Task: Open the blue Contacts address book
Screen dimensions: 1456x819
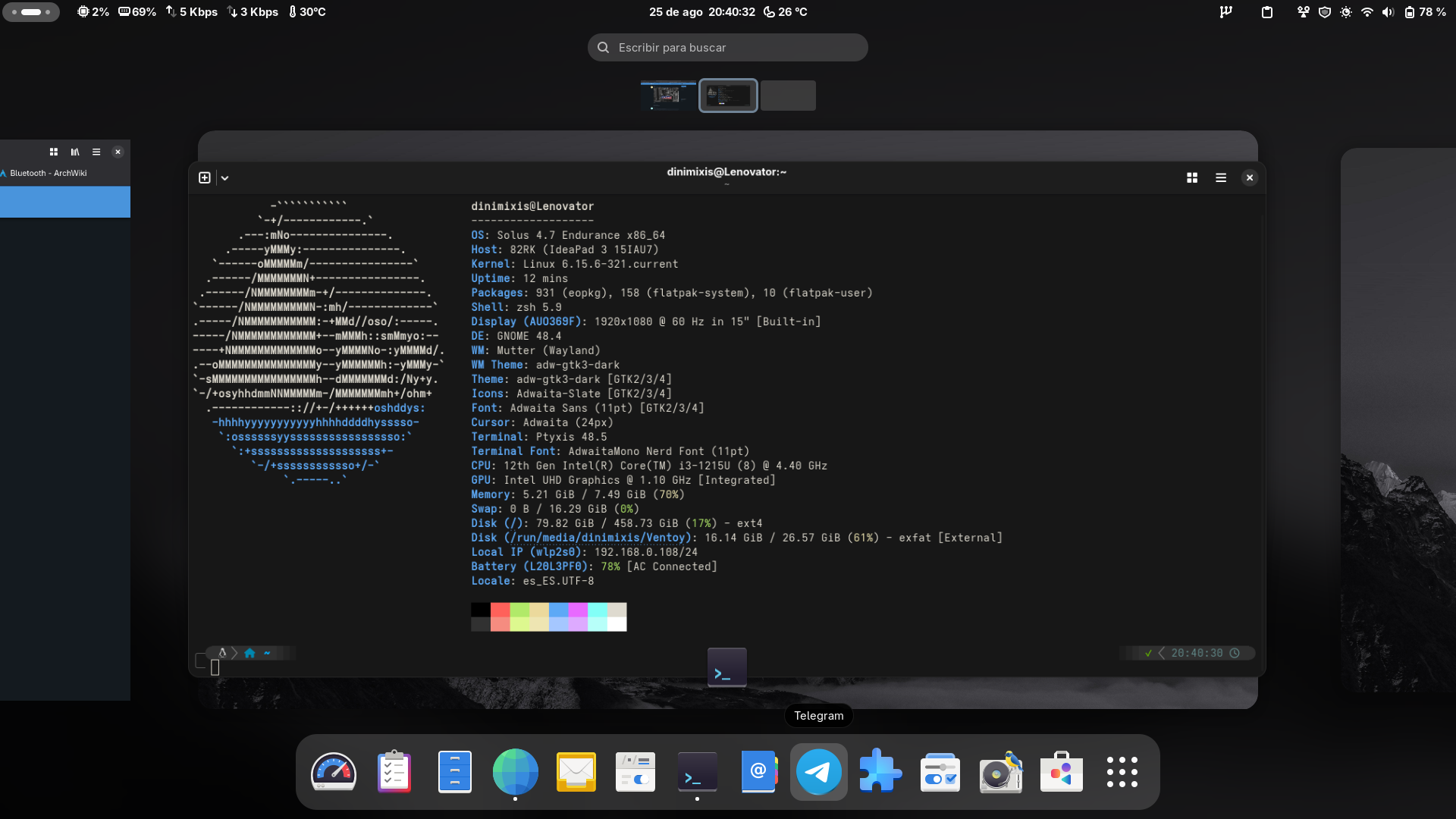Action: point(758,772)
